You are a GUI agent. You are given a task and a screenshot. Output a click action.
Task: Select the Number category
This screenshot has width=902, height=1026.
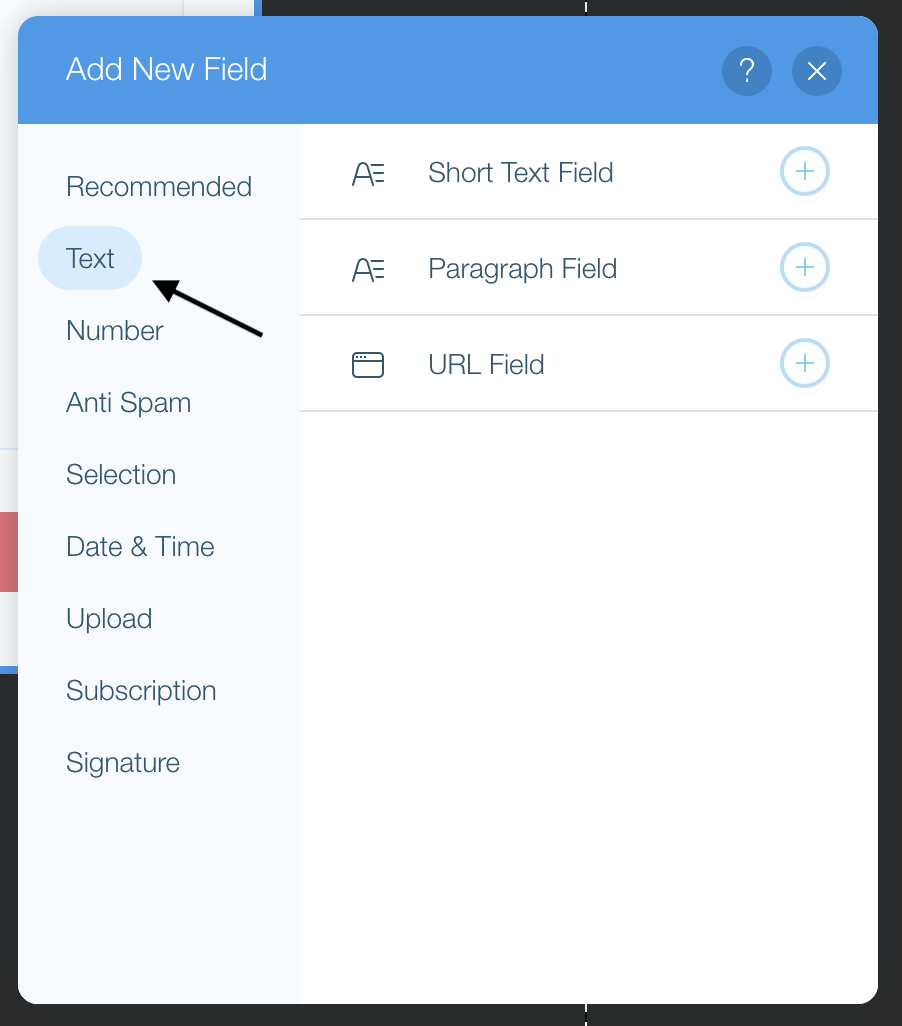pyautogui.click(x=114, y=330)
